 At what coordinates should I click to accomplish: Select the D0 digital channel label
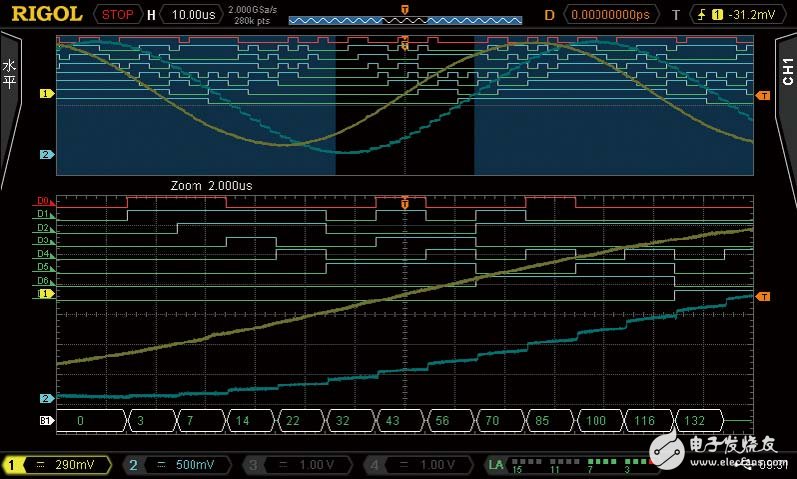[43, 201]
